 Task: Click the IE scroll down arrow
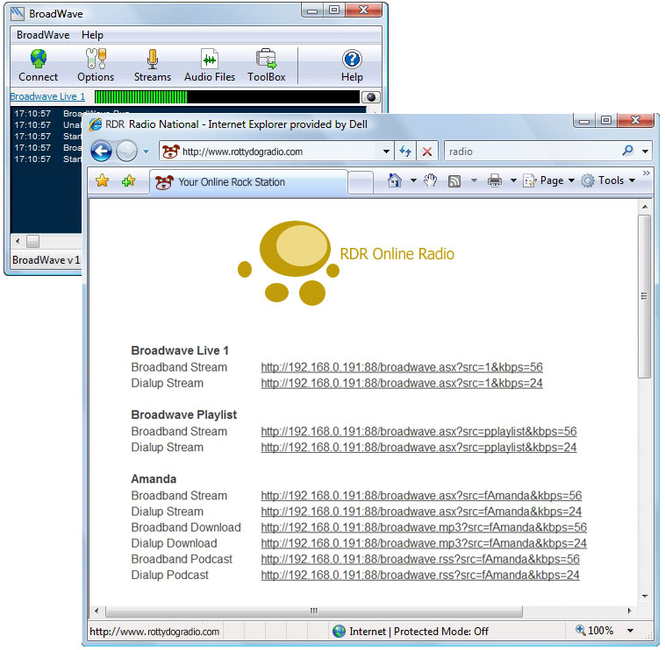(645, 596)
